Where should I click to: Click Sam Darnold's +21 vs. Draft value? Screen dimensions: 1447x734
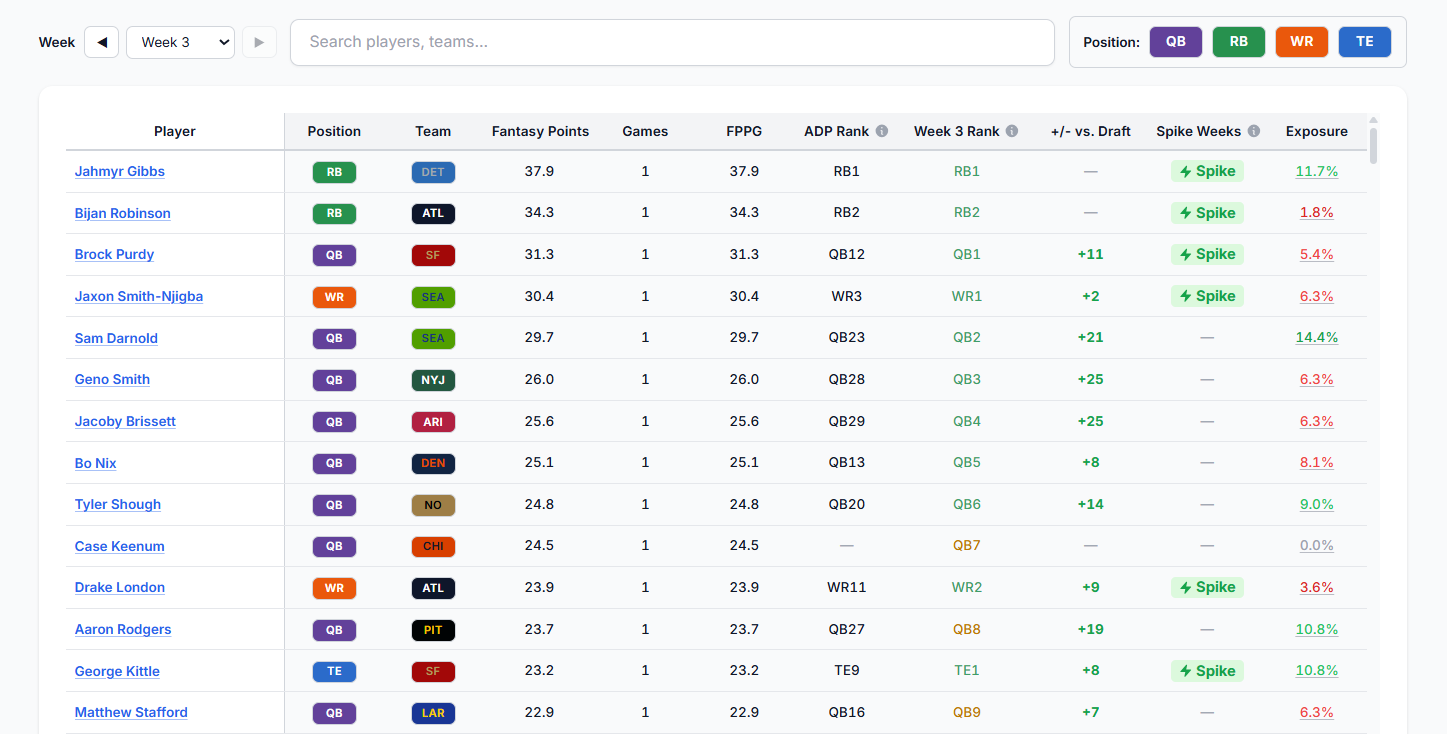pyautogui.click(x=1090, y=338)
